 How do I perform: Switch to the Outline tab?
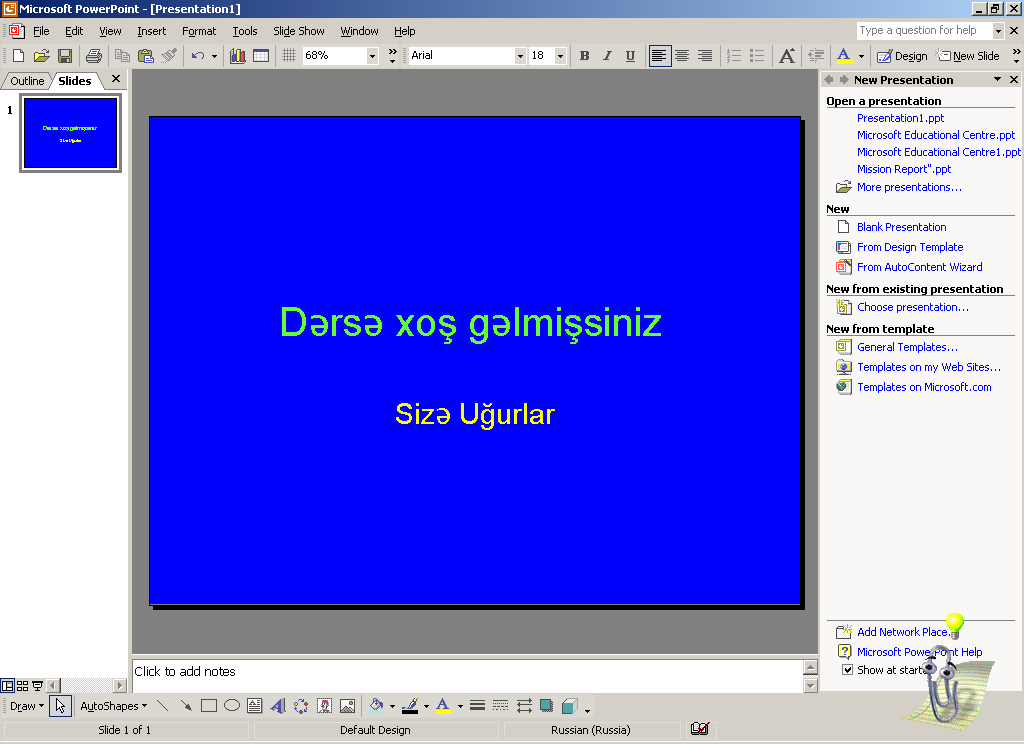27,81
